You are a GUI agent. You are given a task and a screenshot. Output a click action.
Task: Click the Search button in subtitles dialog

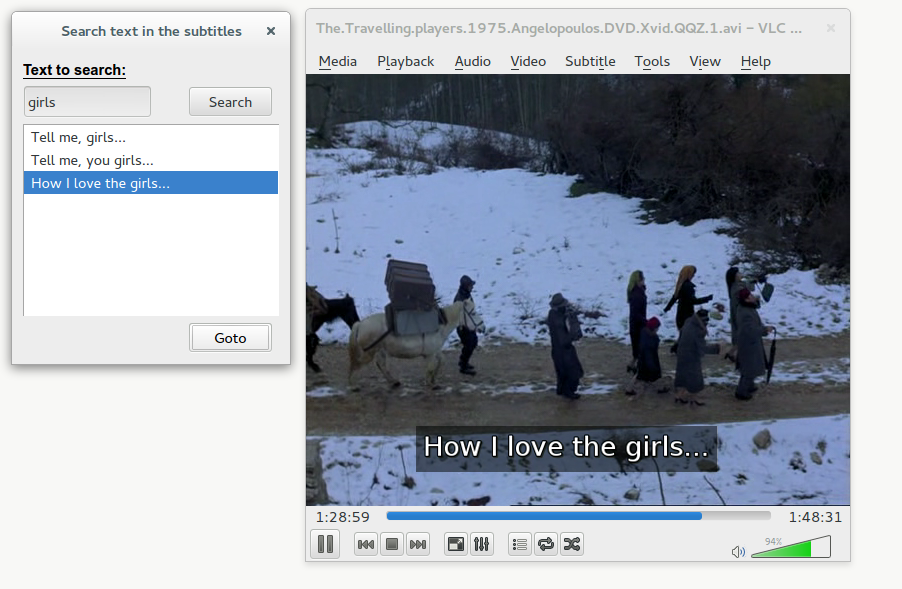[230, 102]
